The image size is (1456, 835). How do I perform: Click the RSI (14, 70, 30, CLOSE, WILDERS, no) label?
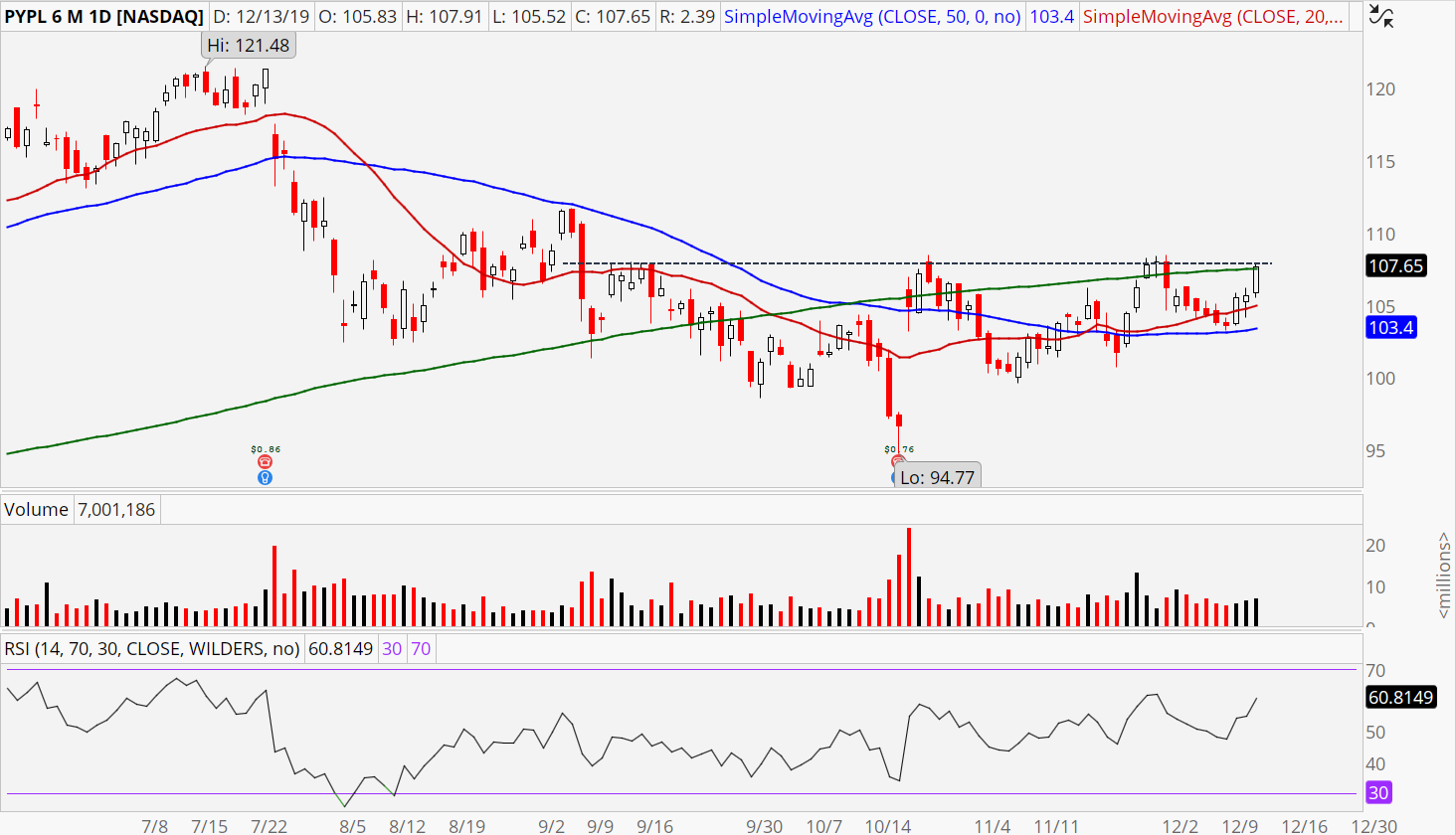tap(152, 649)
